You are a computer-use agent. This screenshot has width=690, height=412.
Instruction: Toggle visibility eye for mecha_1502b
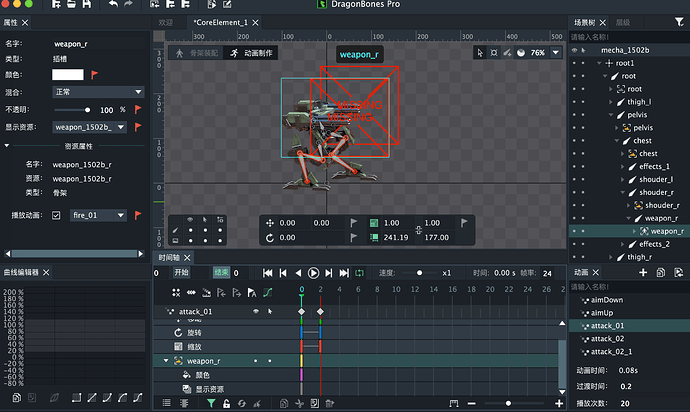click(x=574, y=50)
